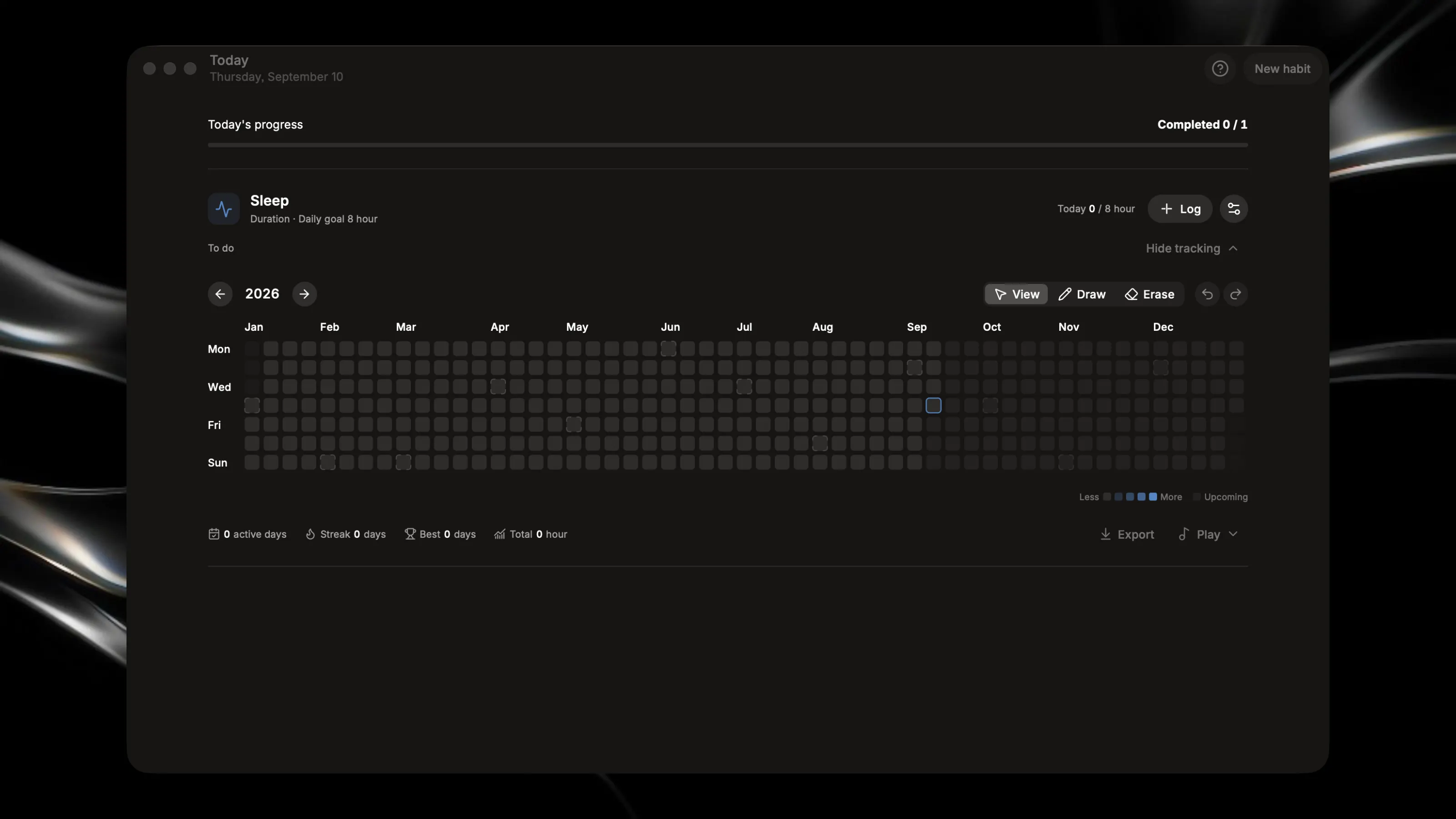This screenshot has width=1456, height=819.
Task: Export the tracking data
Action: click(x=1127, y=534)
